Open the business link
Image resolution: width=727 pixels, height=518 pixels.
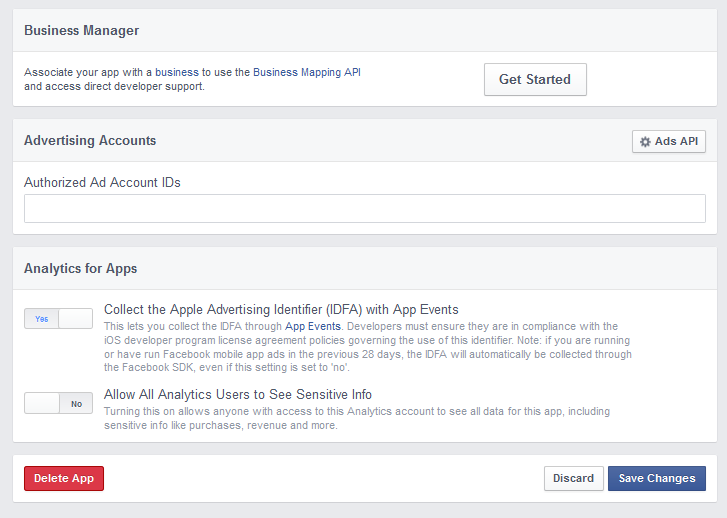tap(177, 72)
